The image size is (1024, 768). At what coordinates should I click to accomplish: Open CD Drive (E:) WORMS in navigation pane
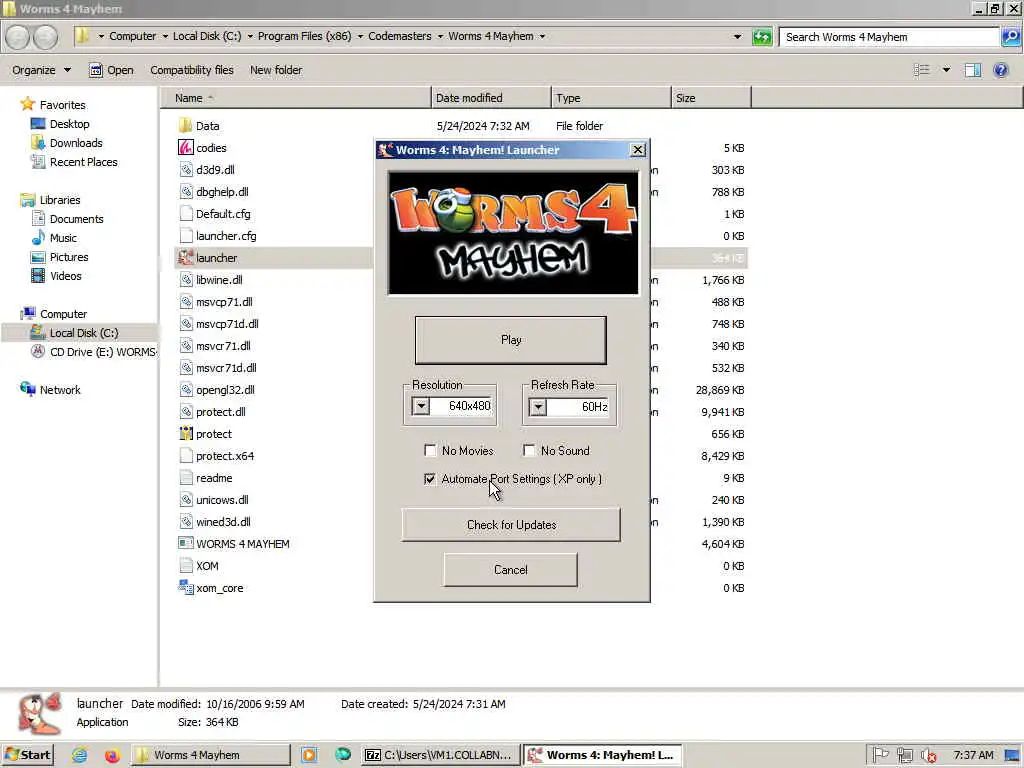pos(103,352)
